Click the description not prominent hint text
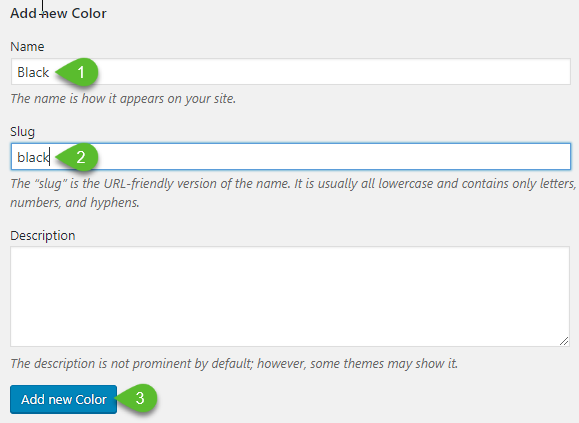The image size is (579, 423). coord(234,364)
